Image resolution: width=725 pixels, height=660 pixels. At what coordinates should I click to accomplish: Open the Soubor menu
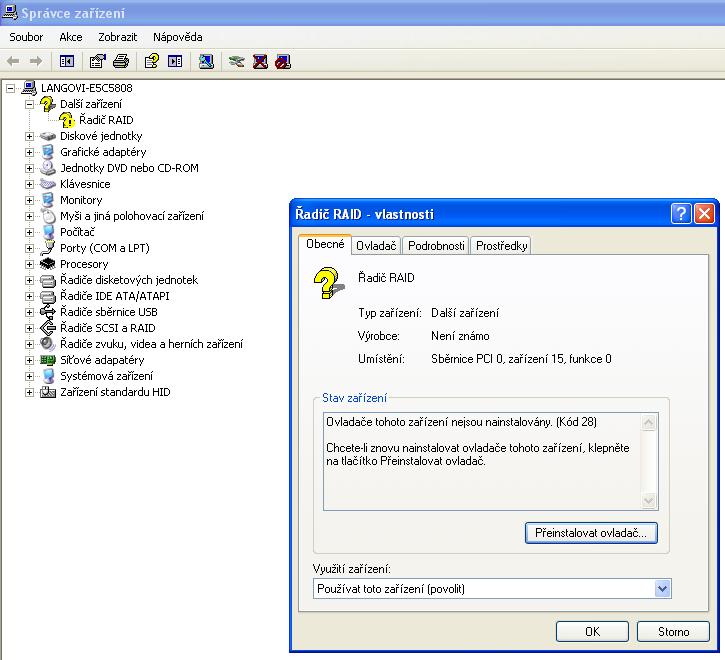(26, 37)
